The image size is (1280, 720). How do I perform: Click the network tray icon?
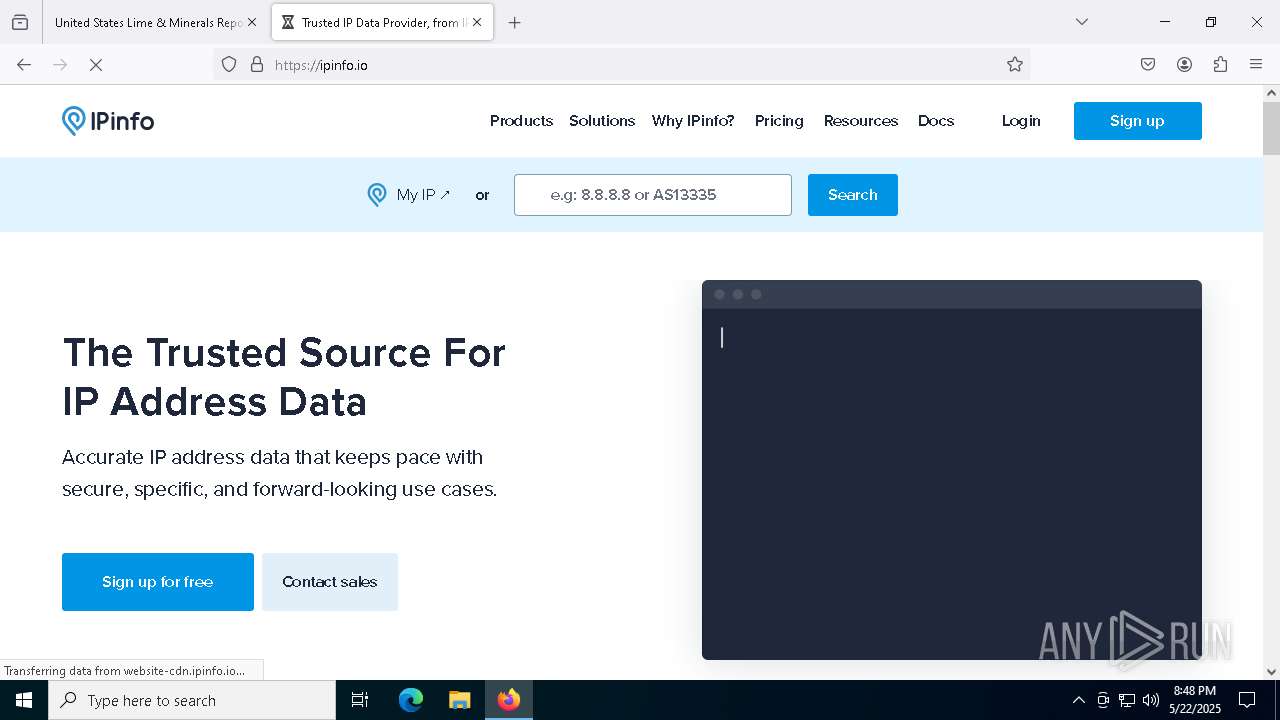pyautogui.click(x=1127, y=700)
